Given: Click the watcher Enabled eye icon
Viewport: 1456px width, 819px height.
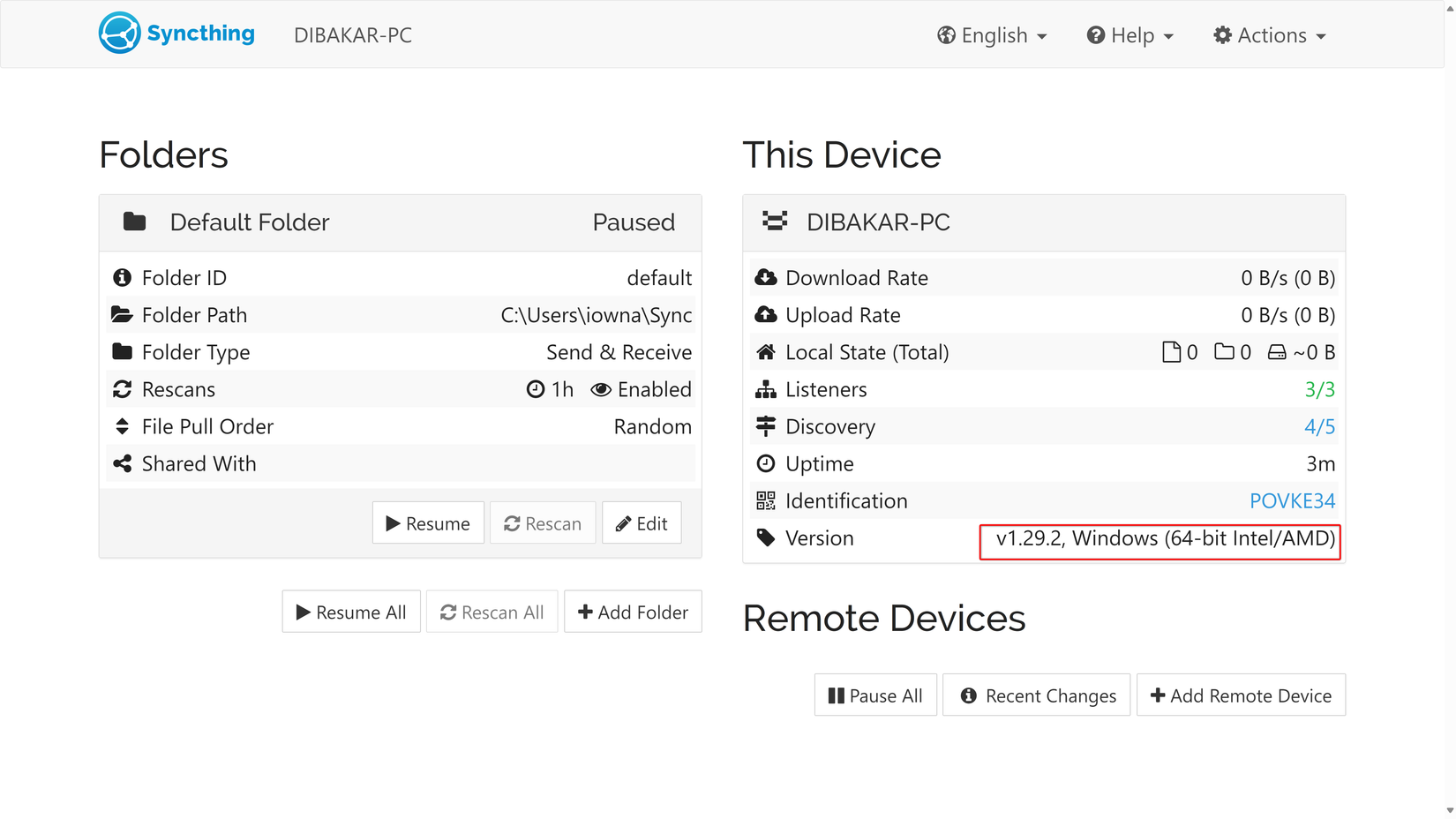Looking at the screenshot, I should 601,389.
